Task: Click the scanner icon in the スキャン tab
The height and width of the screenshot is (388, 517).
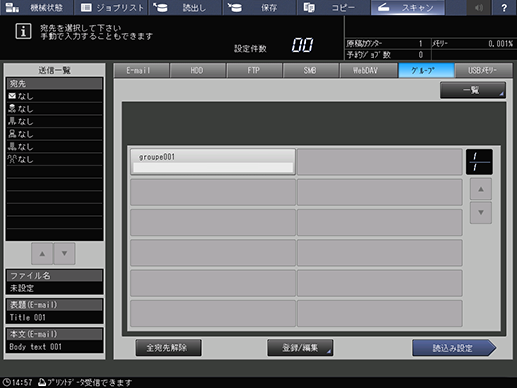Action: point(384,7)
